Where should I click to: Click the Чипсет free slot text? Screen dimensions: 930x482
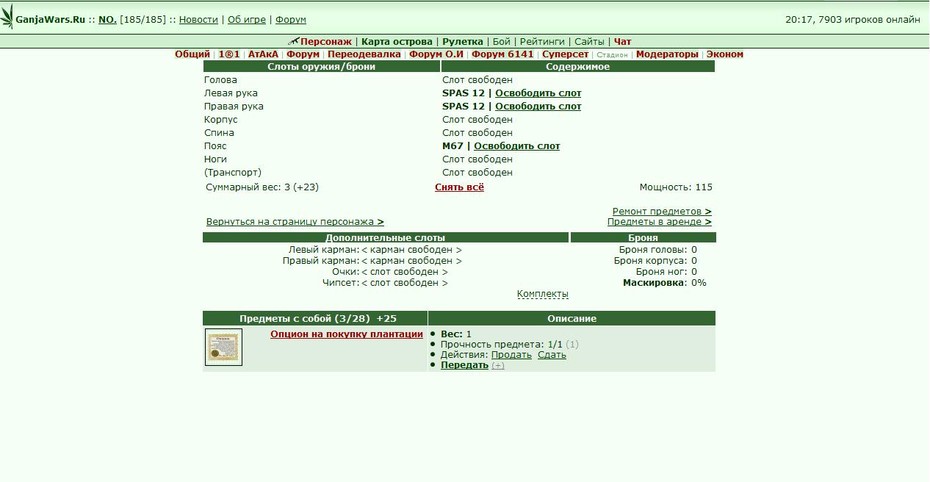point(405,283)
